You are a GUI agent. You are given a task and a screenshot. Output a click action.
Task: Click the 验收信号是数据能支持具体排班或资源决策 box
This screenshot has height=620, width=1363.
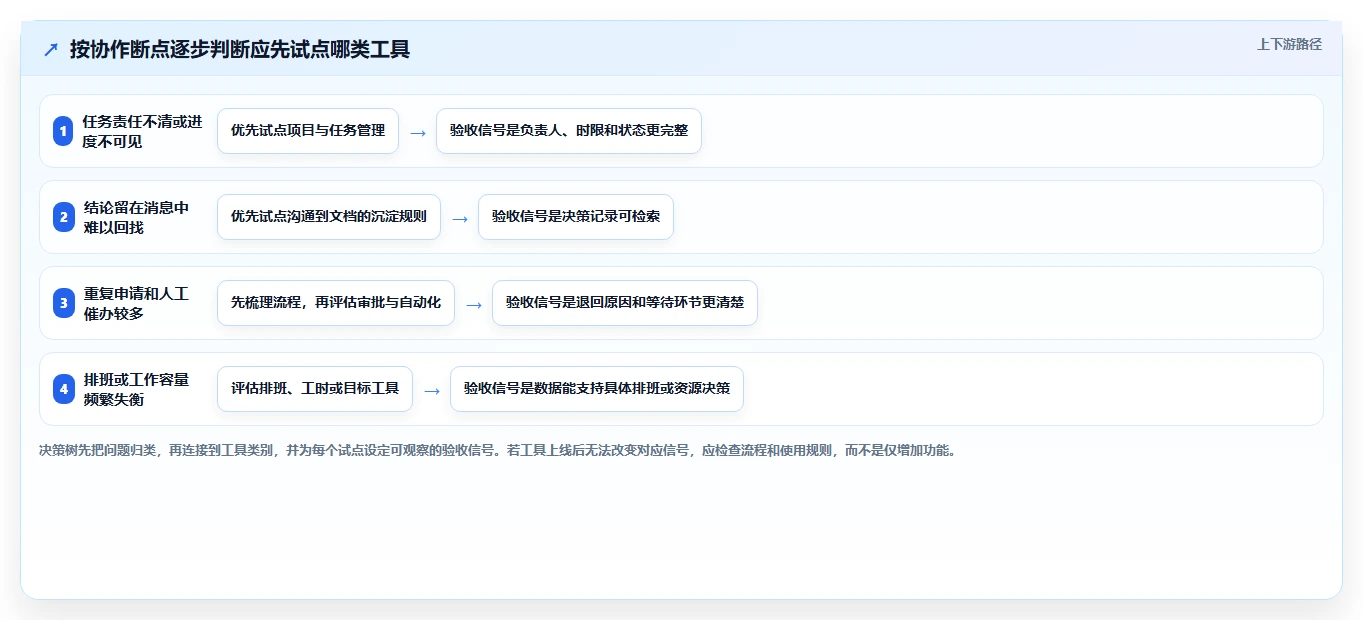[597, 389]
